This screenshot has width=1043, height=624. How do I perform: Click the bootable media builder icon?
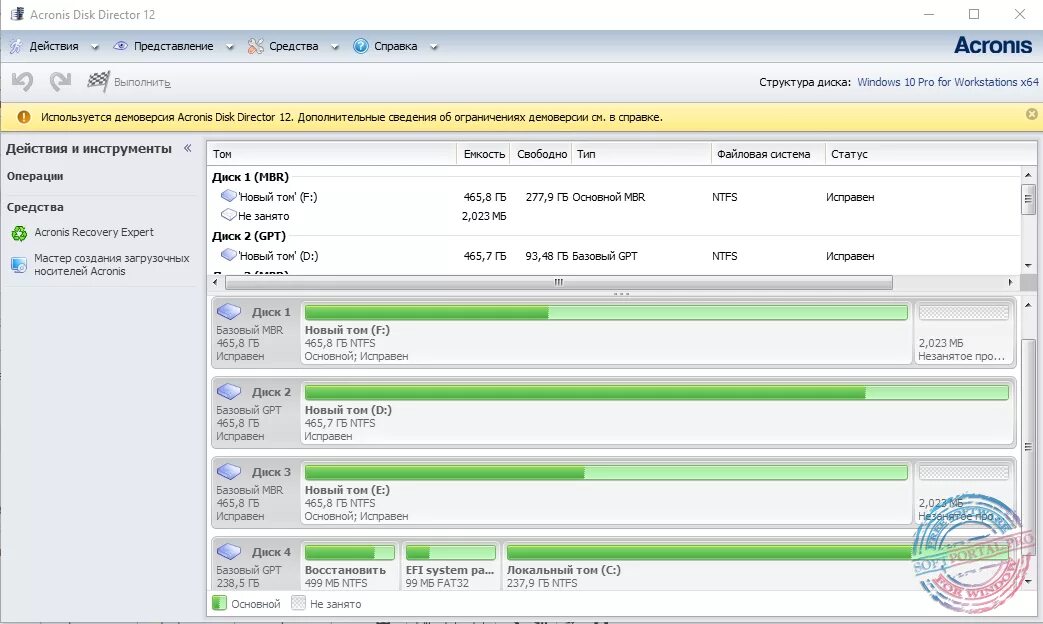(x=19, y=265)
